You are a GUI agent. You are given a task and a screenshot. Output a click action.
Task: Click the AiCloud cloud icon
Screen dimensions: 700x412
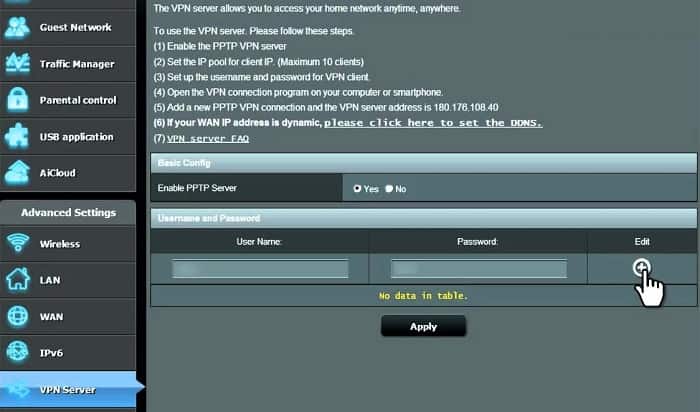click(17, 173)
